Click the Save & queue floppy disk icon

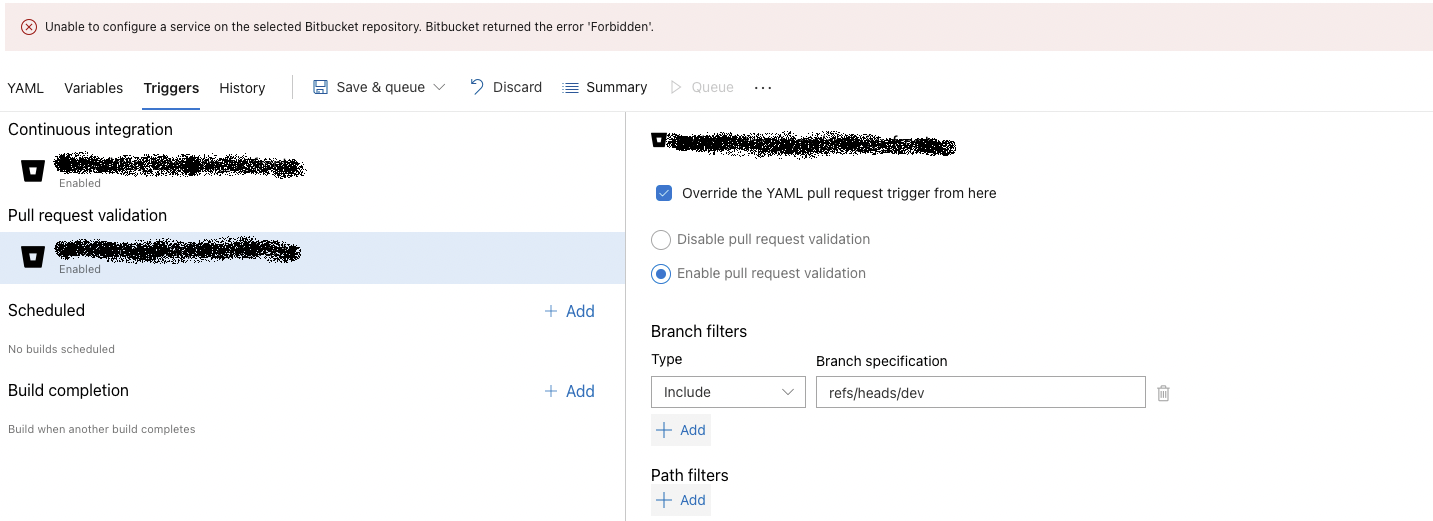click(x=320, y=87)
